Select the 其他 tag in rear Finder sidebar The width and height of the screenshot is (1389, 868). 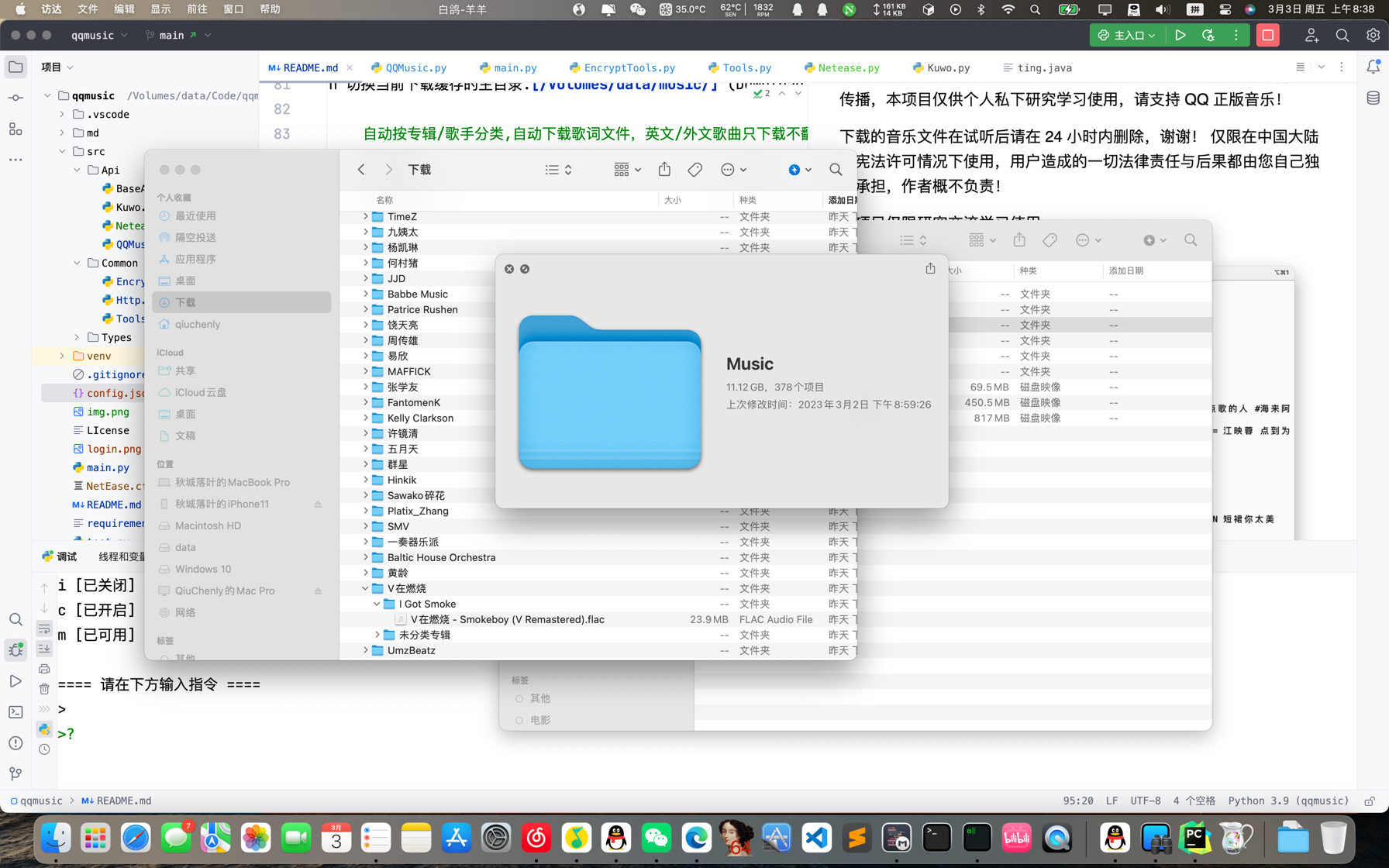point(539,698)
